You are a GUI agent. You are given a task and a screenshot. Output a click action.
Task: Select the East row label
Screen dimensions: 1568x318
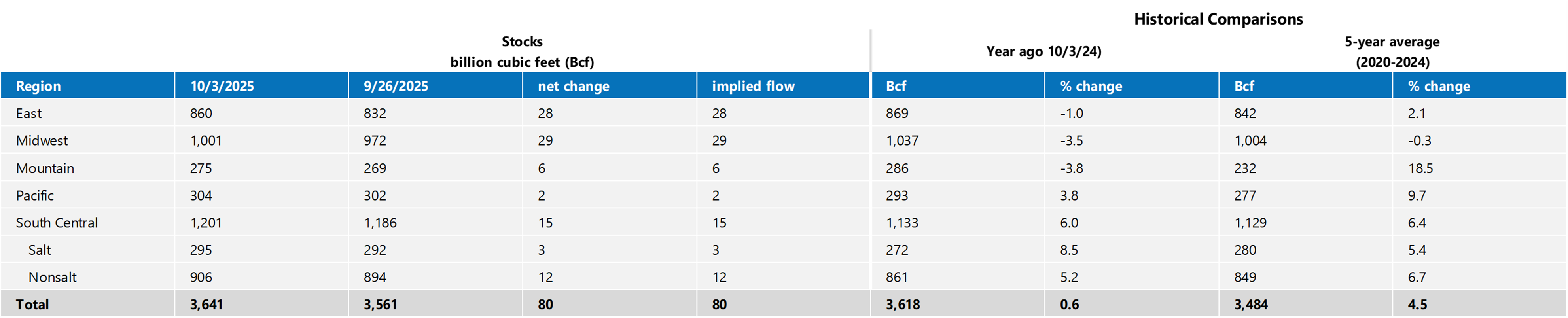click(x=28, y=113)
